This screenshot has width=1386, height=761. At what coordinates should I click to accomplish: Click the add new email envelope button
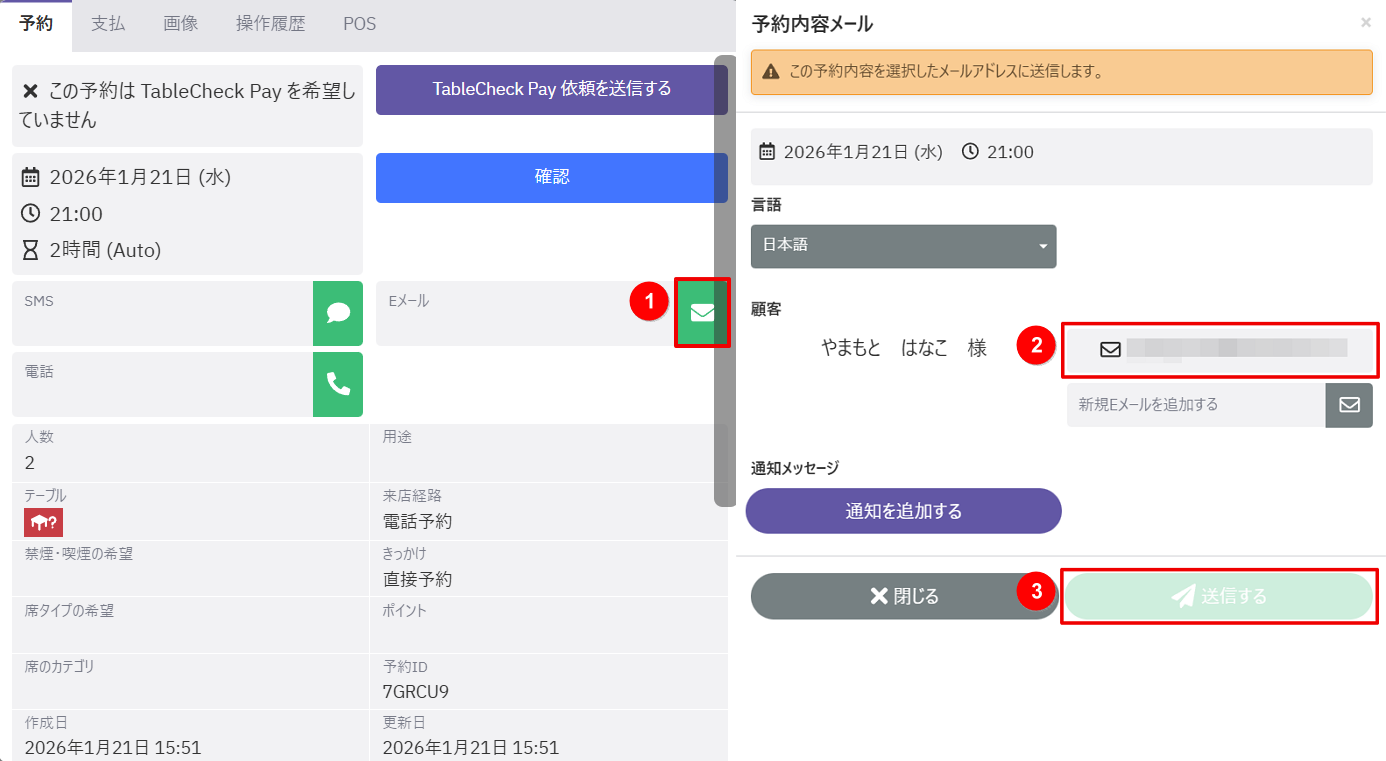pos(1349,405)
